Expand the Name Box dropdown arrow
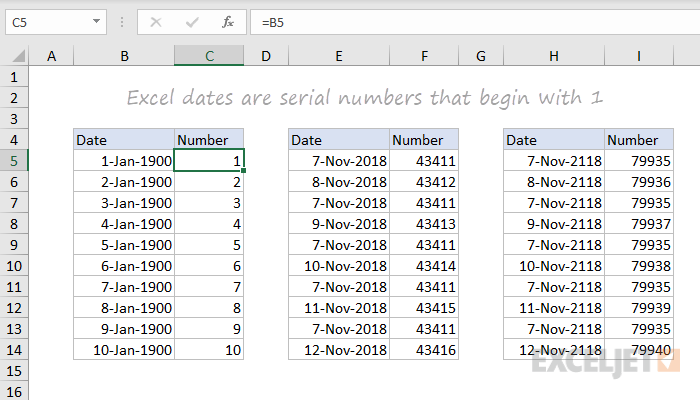700x400 pixels. click(95, 21)
